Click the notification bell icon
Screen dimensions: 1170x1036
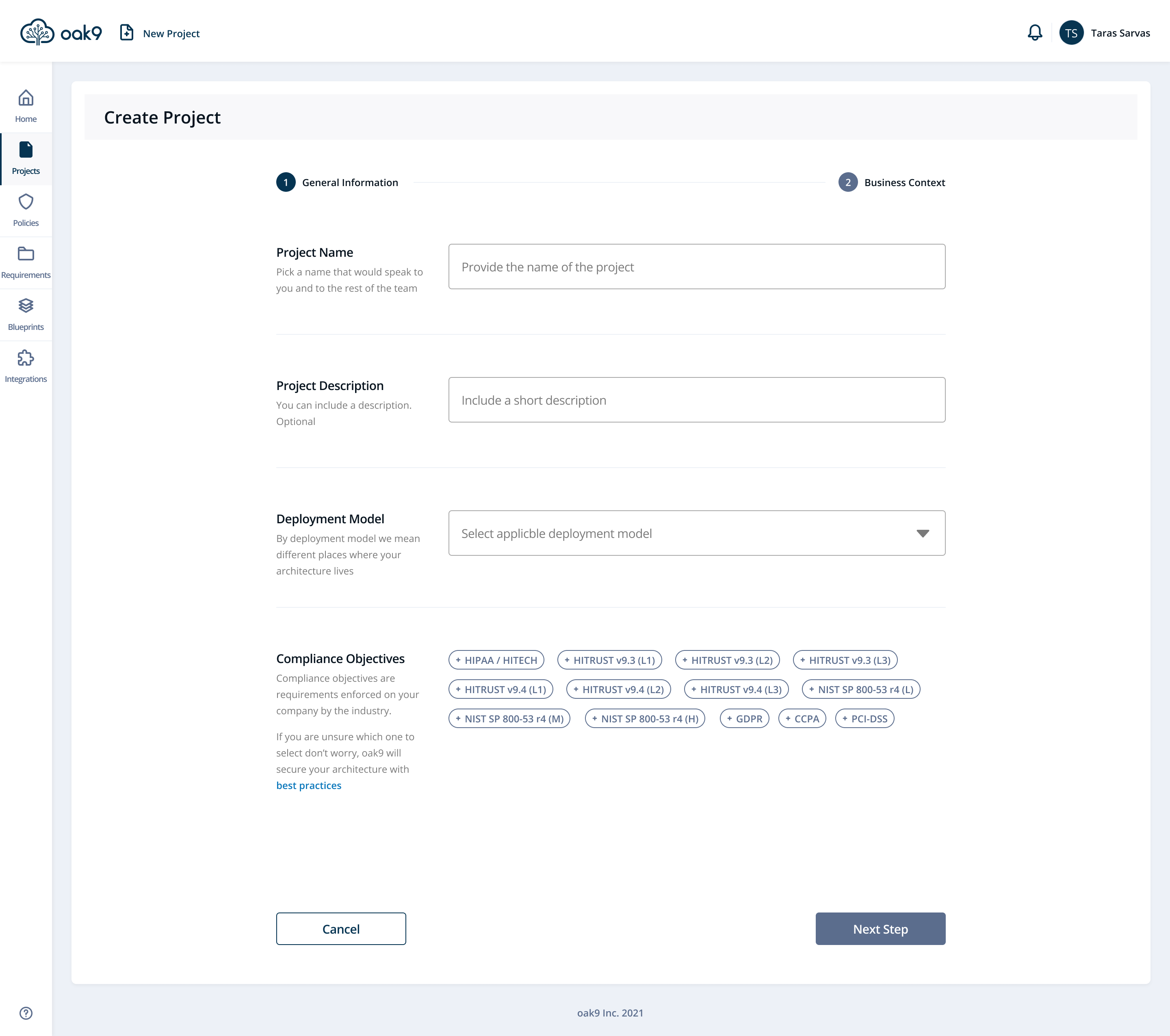click(1034, 33)
